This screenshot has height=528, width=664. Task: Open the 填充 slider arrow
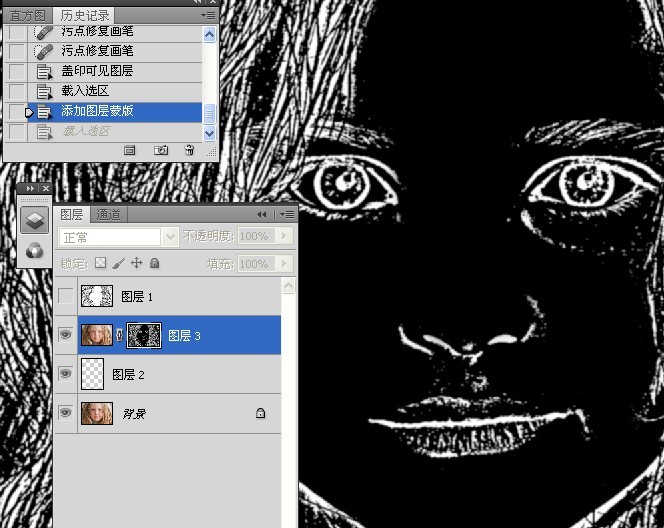[x=284, y=264]
